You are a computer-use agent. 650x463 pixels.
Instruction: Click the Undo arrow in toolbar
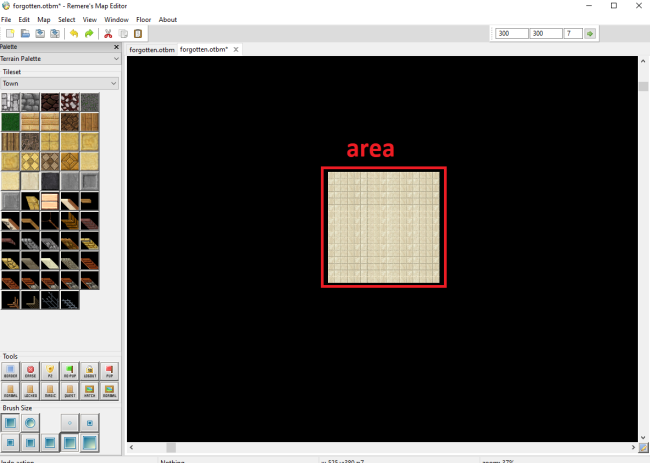click(x=73, y=33)
